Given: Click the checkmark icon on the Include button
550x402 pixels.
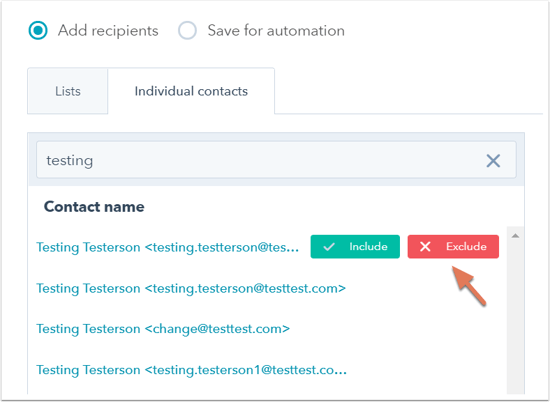Looking at the screenshot, I should point(329,247).
